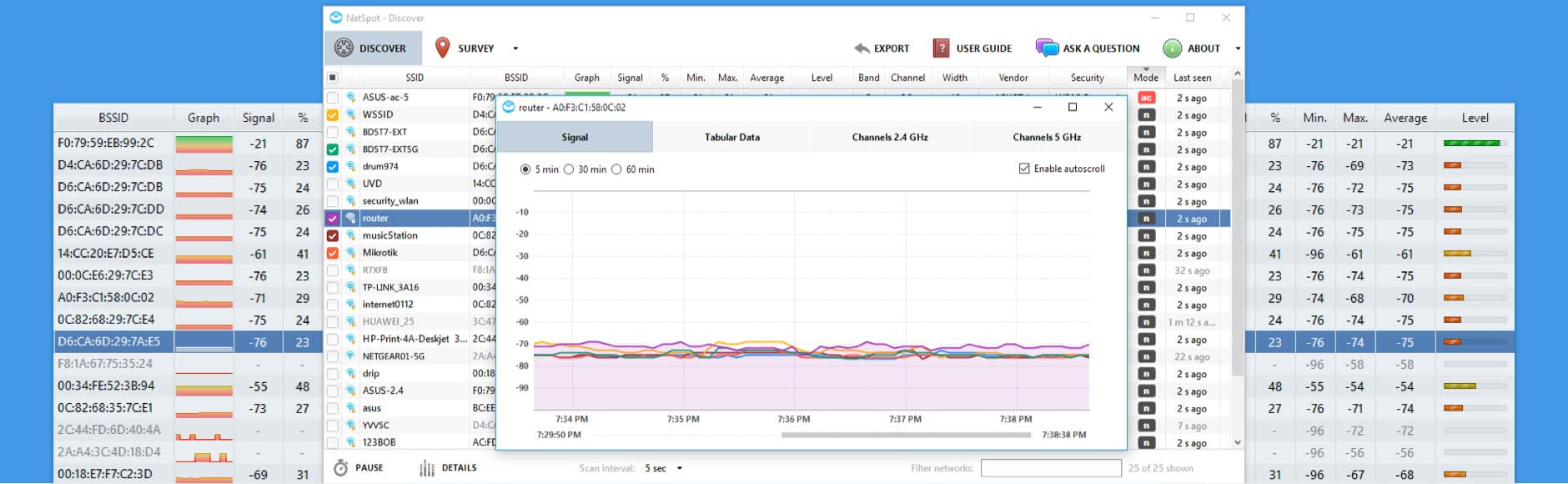Click the wifi icon beside NETGEAR01-5G

pos(351,356)
